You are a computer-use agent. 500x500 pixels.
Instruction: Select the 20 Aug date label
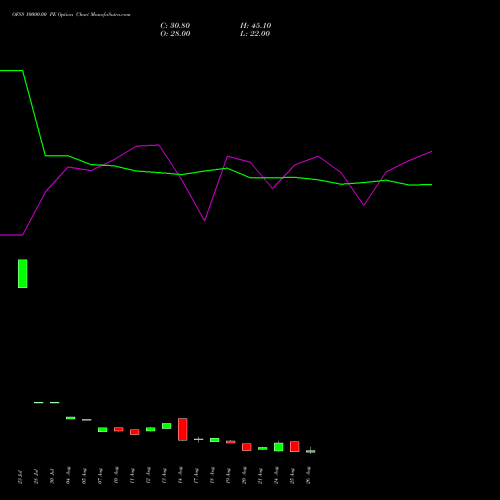244,476
